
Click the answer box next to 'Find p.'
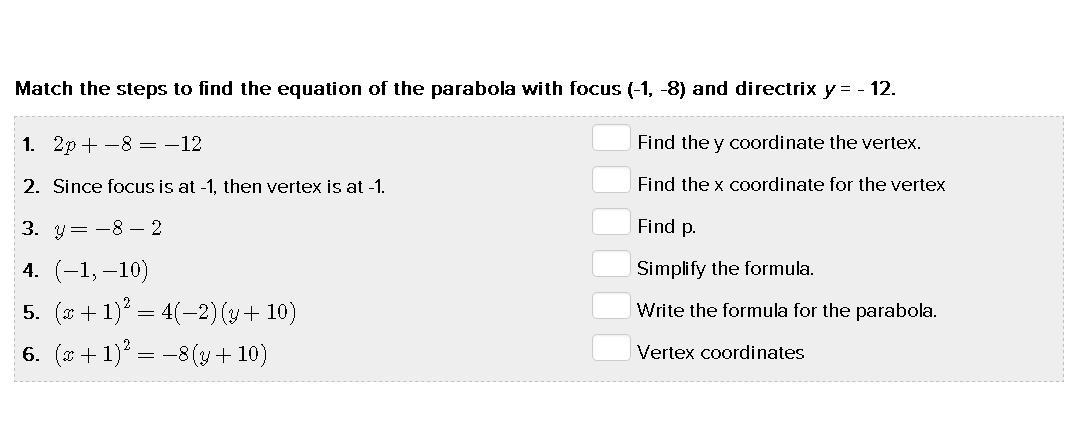(x=611, y=221)
